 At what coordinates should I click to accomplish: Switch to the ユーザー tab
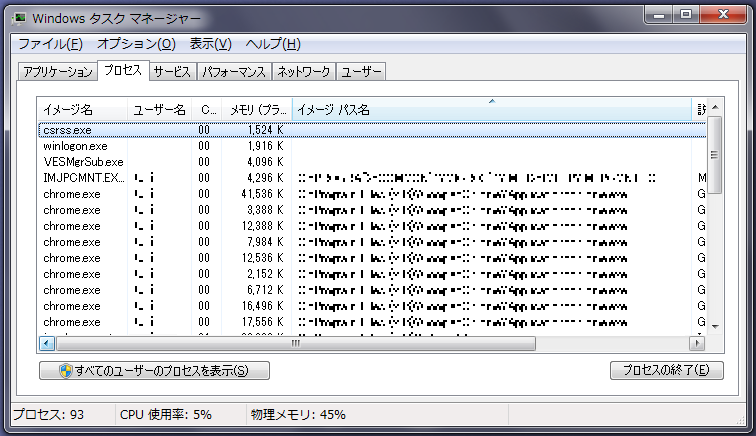(x=361, y=72)
